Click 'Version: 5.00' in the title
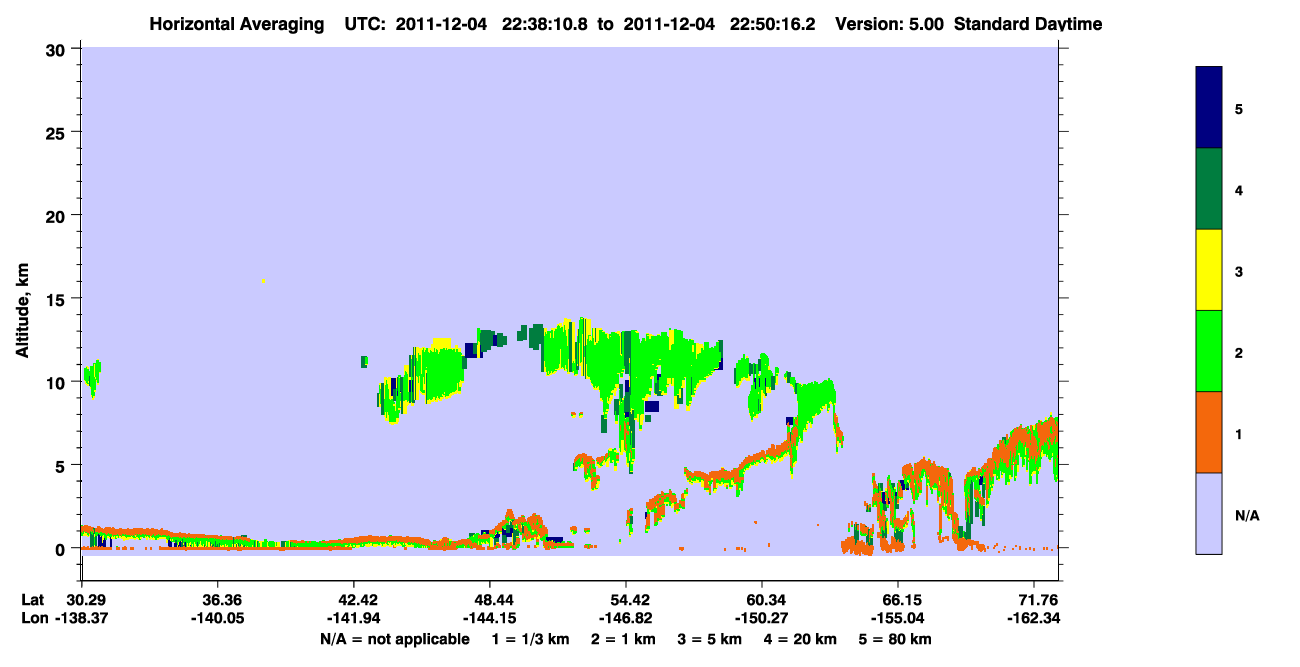Image resolution: width=1300 pixels, height=667 pixels. (889, 24)
